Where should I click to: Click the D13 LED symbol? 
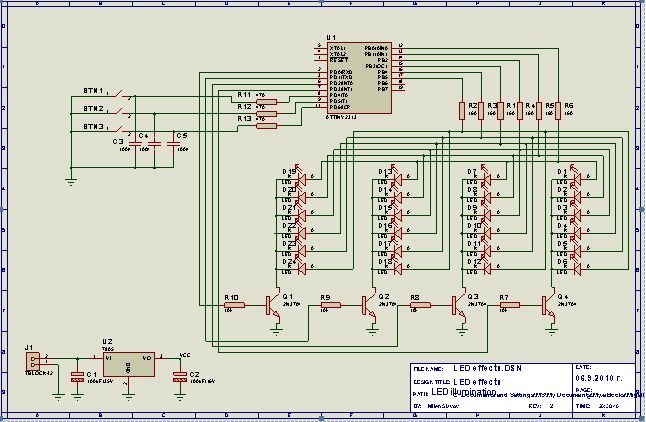pyautogui.click(x=397, y=178)
